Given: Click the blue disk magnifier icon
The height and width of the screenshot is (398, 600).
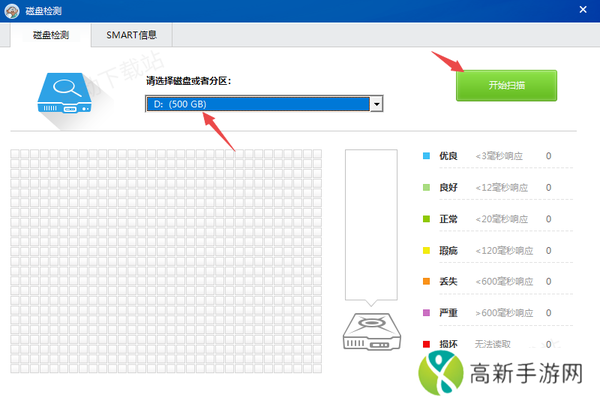Looking at the screenshot, I should point(64,93).
